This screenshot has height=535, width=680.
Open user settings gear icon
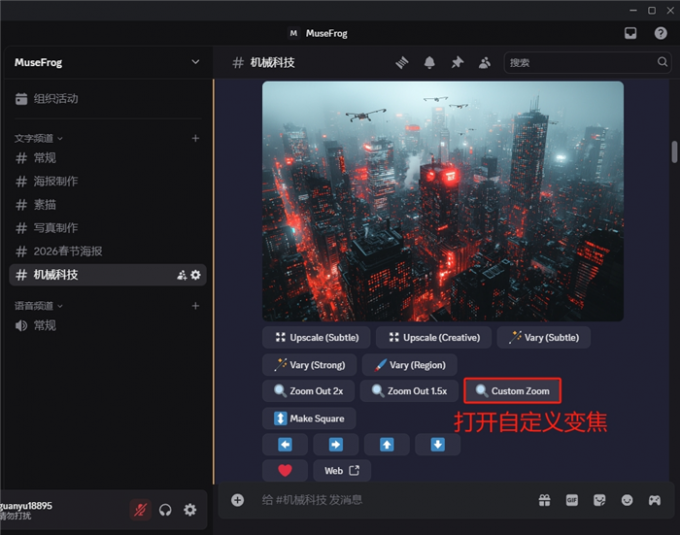pos(190,510)
